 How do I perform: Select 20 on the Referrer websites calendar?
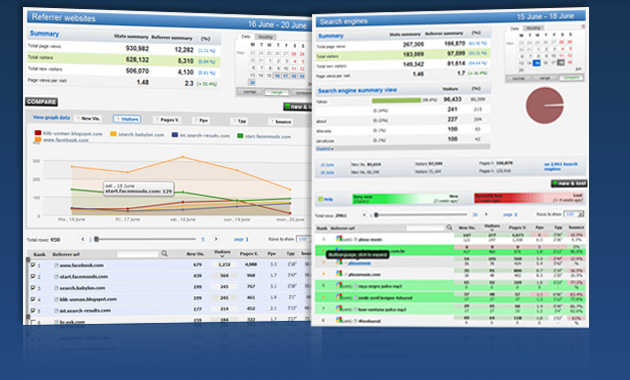tap(252, 82)
